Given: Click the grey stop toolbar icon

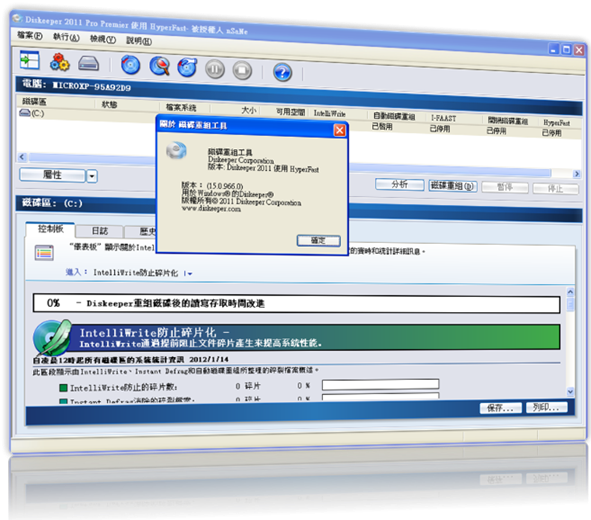Looking at the screenshot, I should [x=242, y=70].
